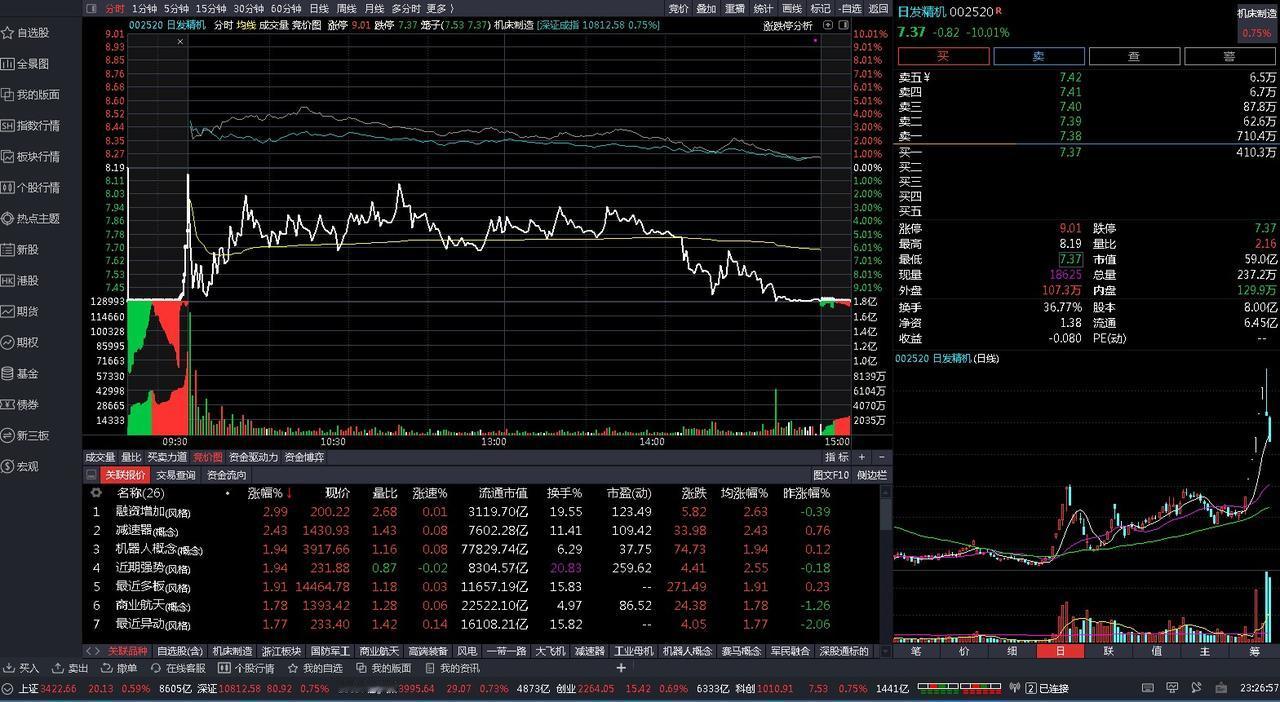Add an indicator panel with the plus button
The width and height of the screenshot is (1280, 702).
click(863, 457)
